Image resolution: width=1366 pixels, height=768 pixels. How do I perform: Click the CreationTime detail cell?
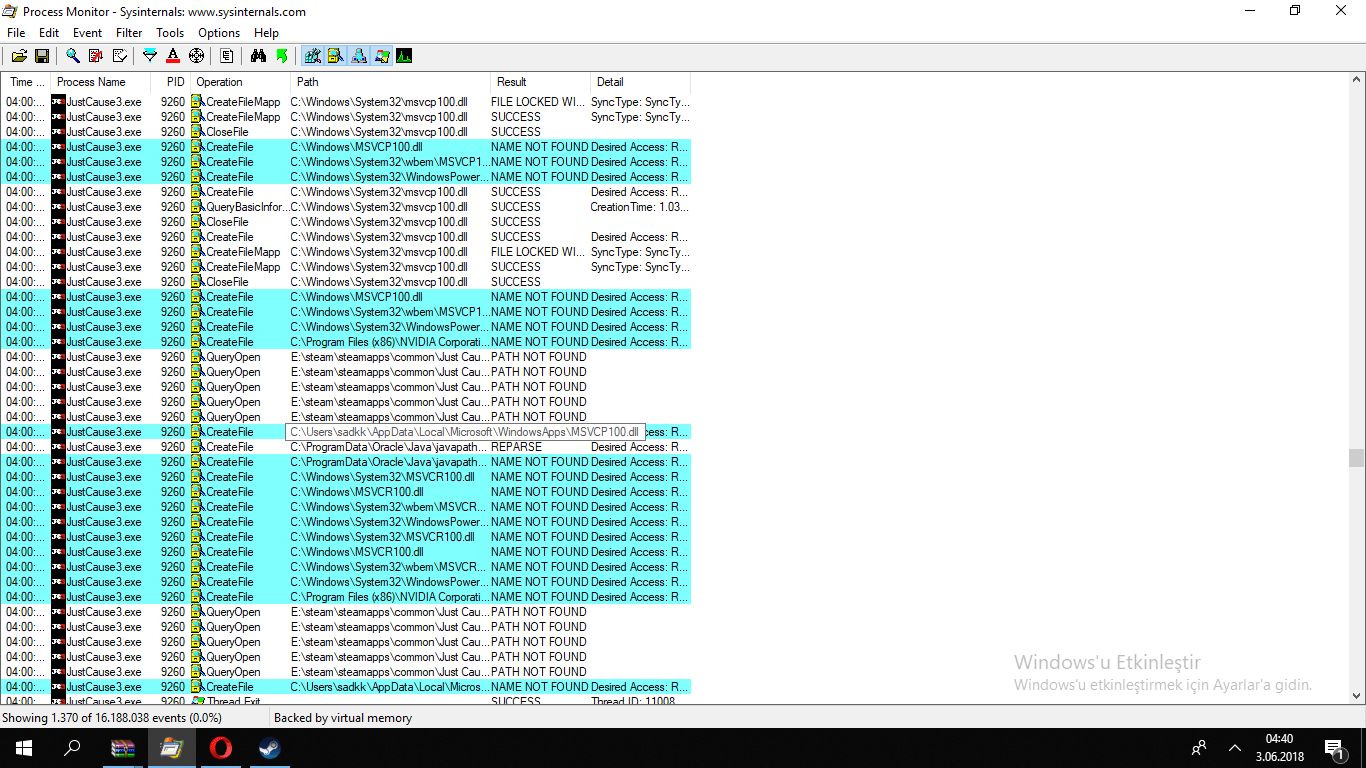point(640,207)
